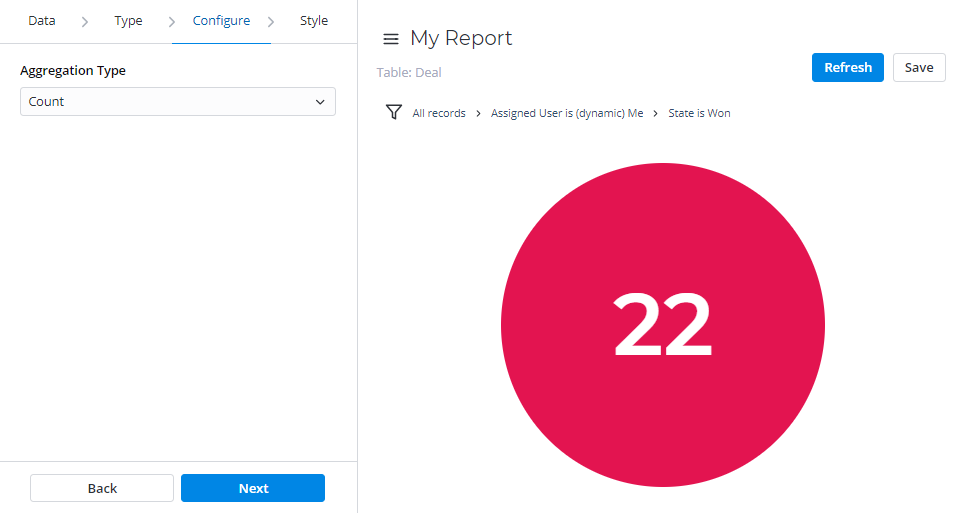
Task: Open the hamburger menu beside My Report
Action: click(391, 39)
